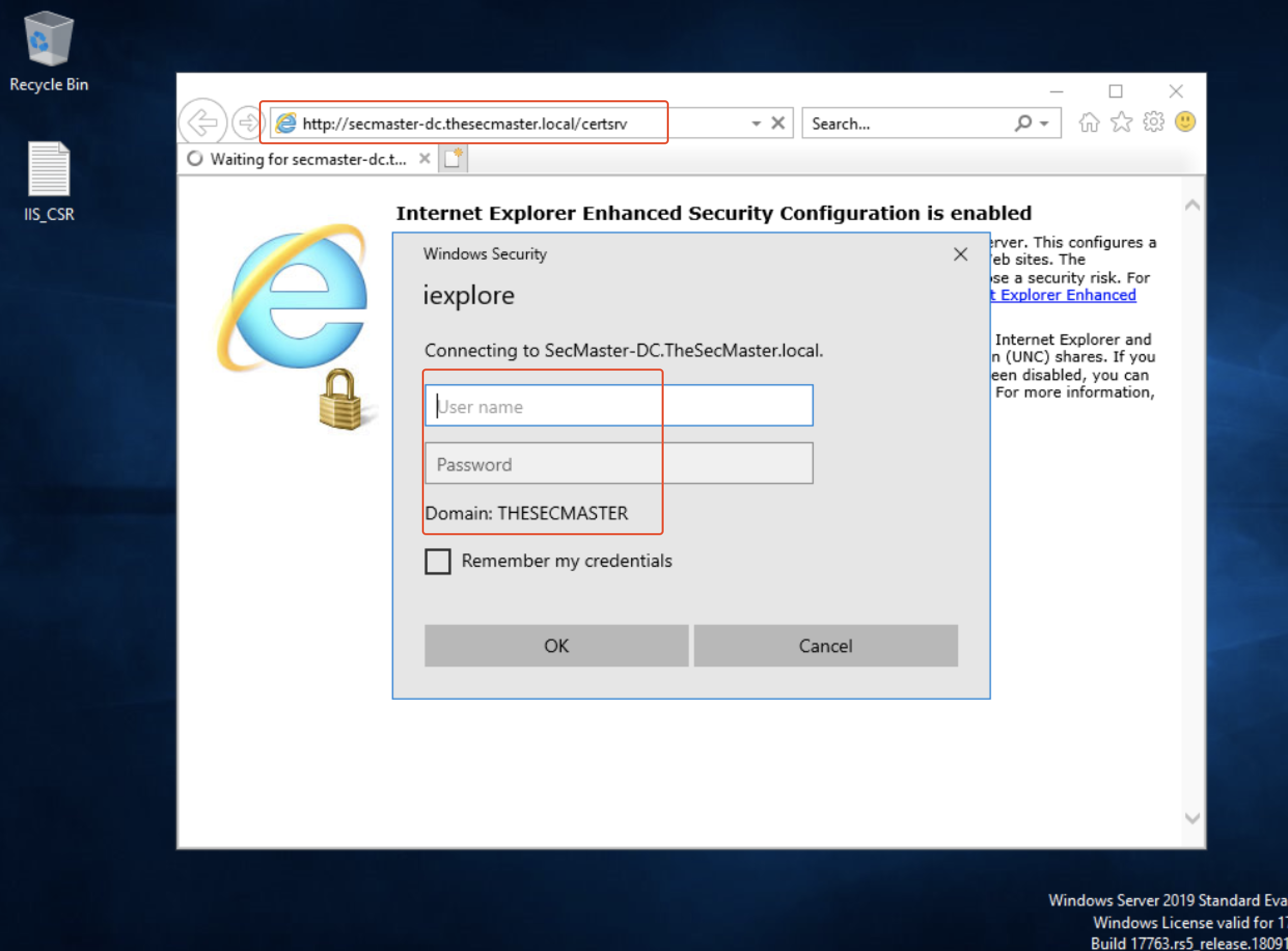
Task: Click 'Connecting to SecMaster-DC.TheSecMaster.local.' text
Action: [623, 350]
